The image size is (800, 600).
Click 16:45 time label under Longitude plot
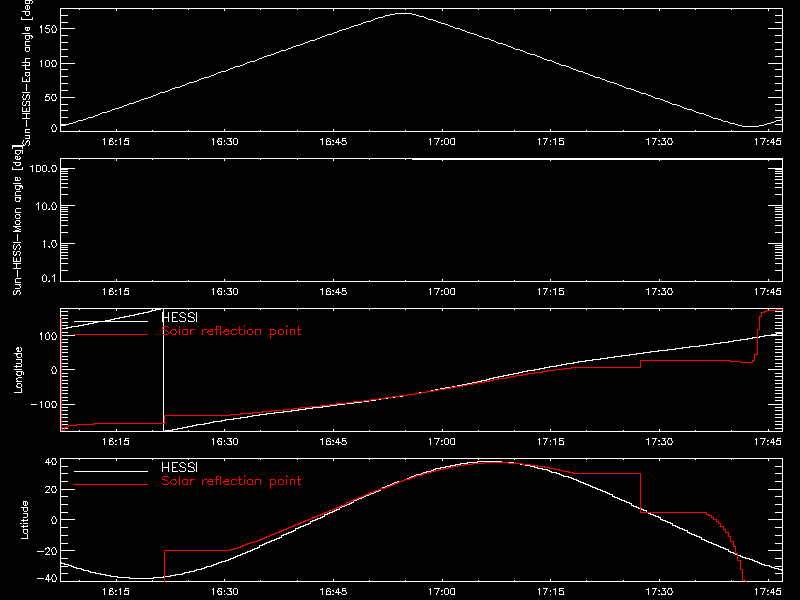[333, 442]
